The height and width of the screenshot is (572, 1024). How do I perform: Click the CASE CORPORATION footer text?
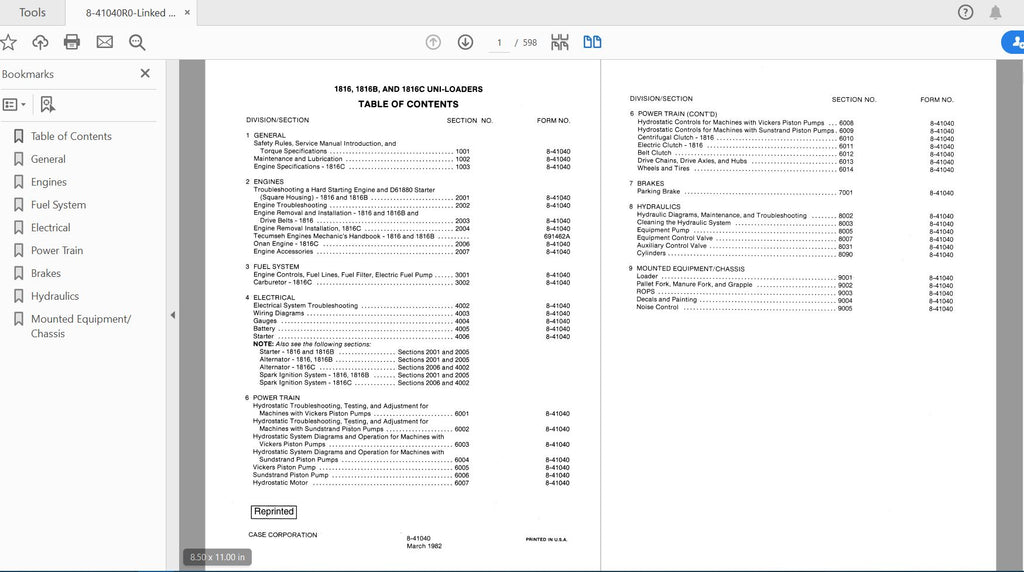pyautogui.click(x=283, y=535)
